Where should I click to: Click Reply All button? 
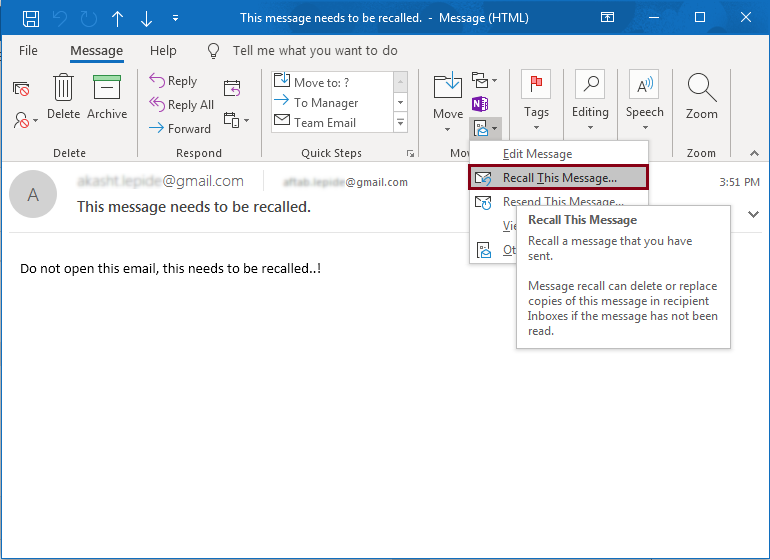pos(181,105)
